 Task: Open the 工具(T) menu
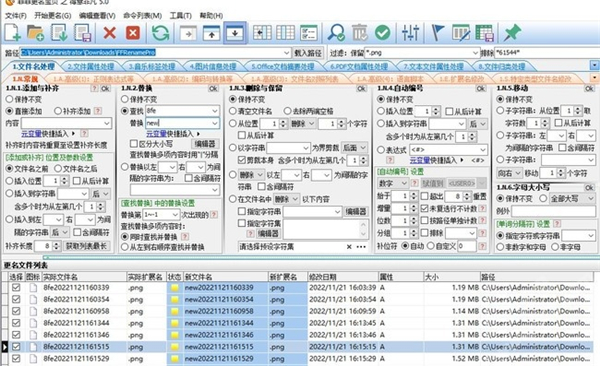pyautogui.click(x=180, y=16)
